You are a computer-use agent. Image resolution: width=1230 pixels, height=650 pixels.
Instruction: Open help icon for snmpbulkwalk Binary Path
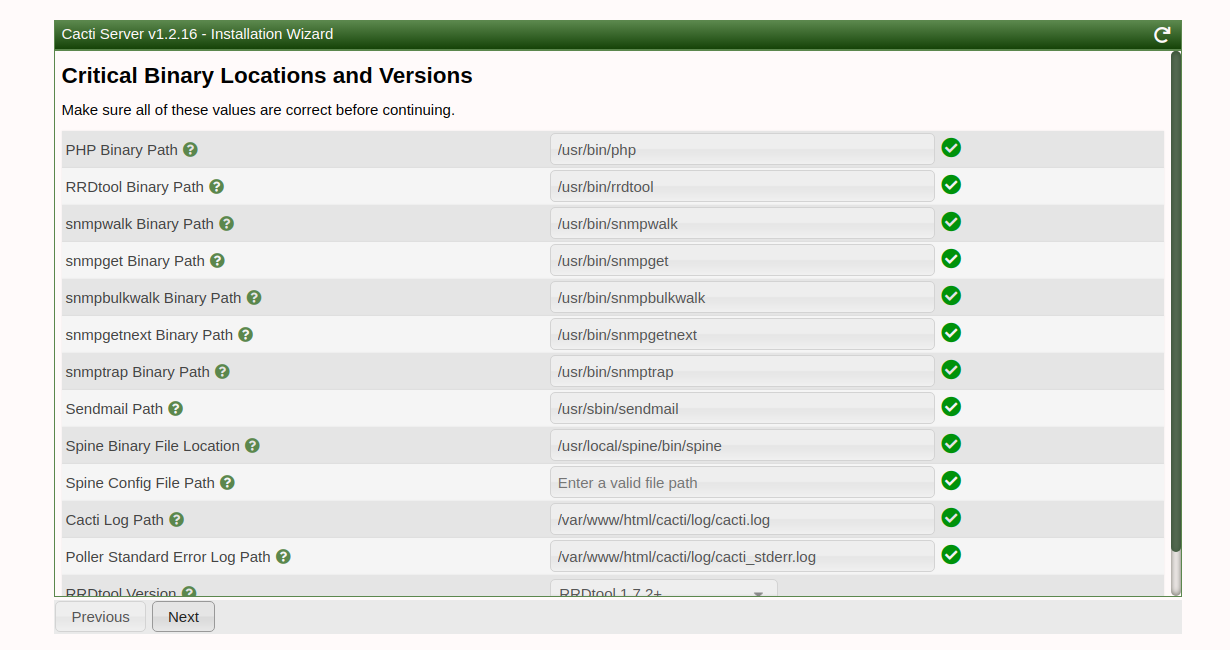(x=254, y=297)
